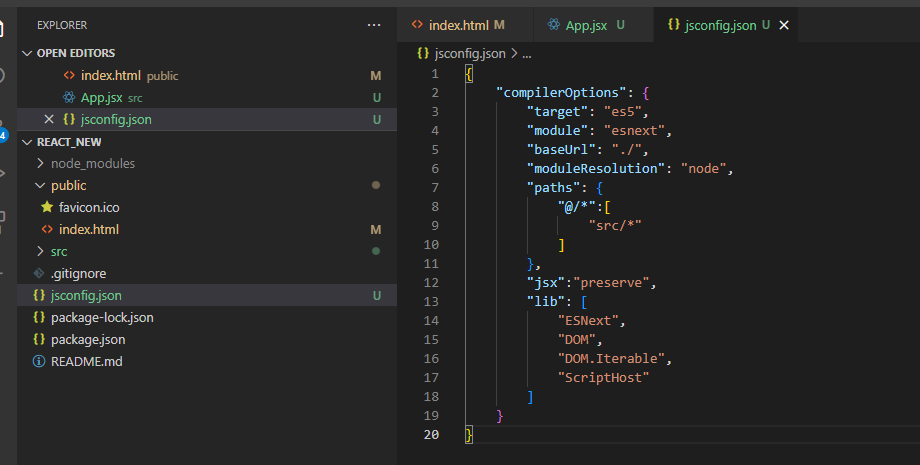Click the braces icon of package-lock.json
The height and width of the screenshot is (465, 920).
coord(39,317)
